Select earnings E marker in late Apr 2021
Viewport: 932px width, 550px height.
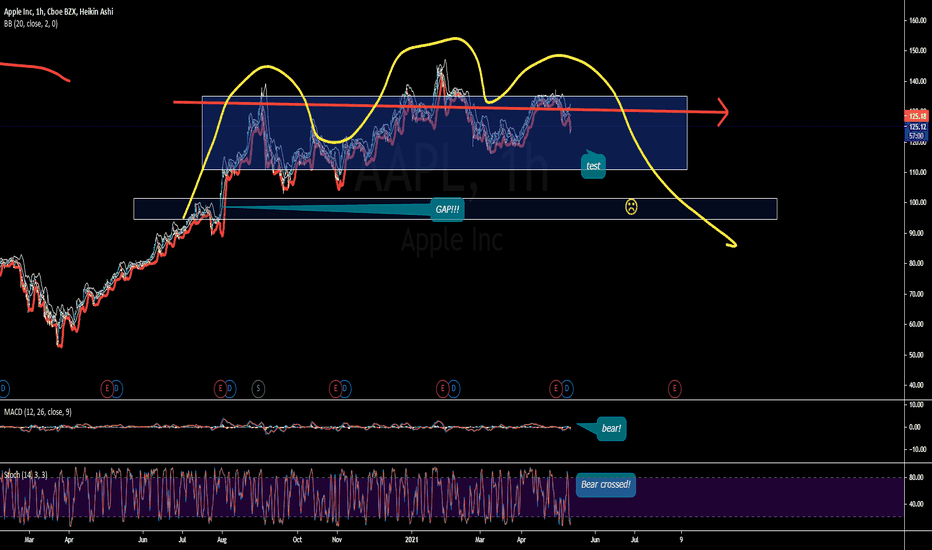556,389
